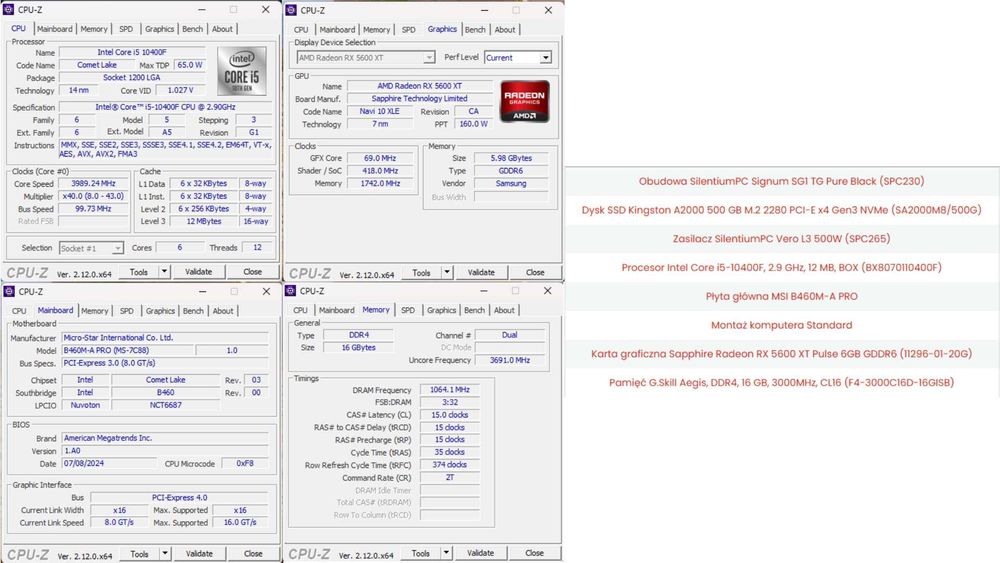This screenshot has width=1000, height=563.
Task: Click Validate in the Mainboard window
Action: pos(199,553)
